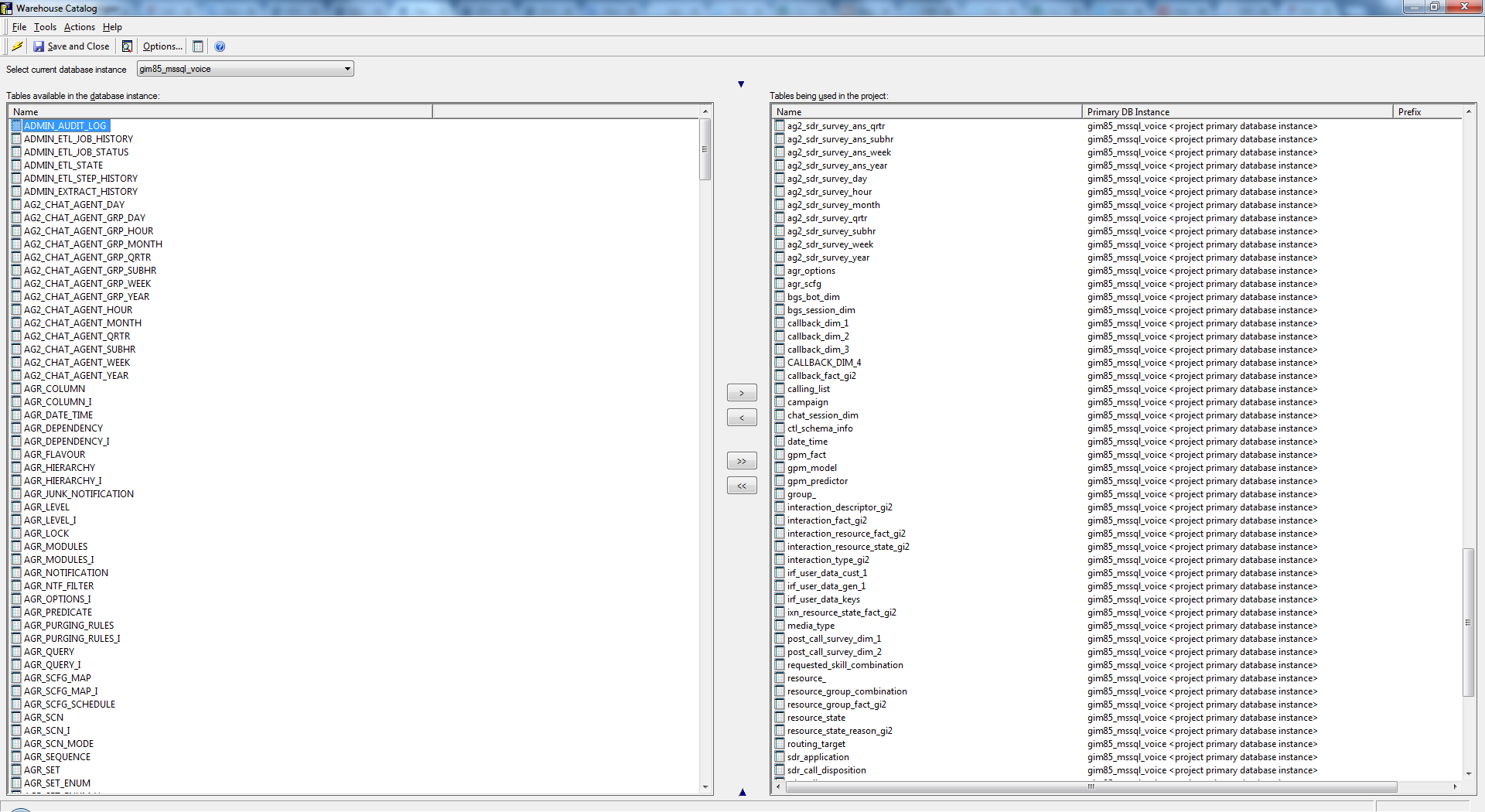1485x812 pixels.
Task: Click the table icon beside AGR_QUERY
Action: coord(16,652)
